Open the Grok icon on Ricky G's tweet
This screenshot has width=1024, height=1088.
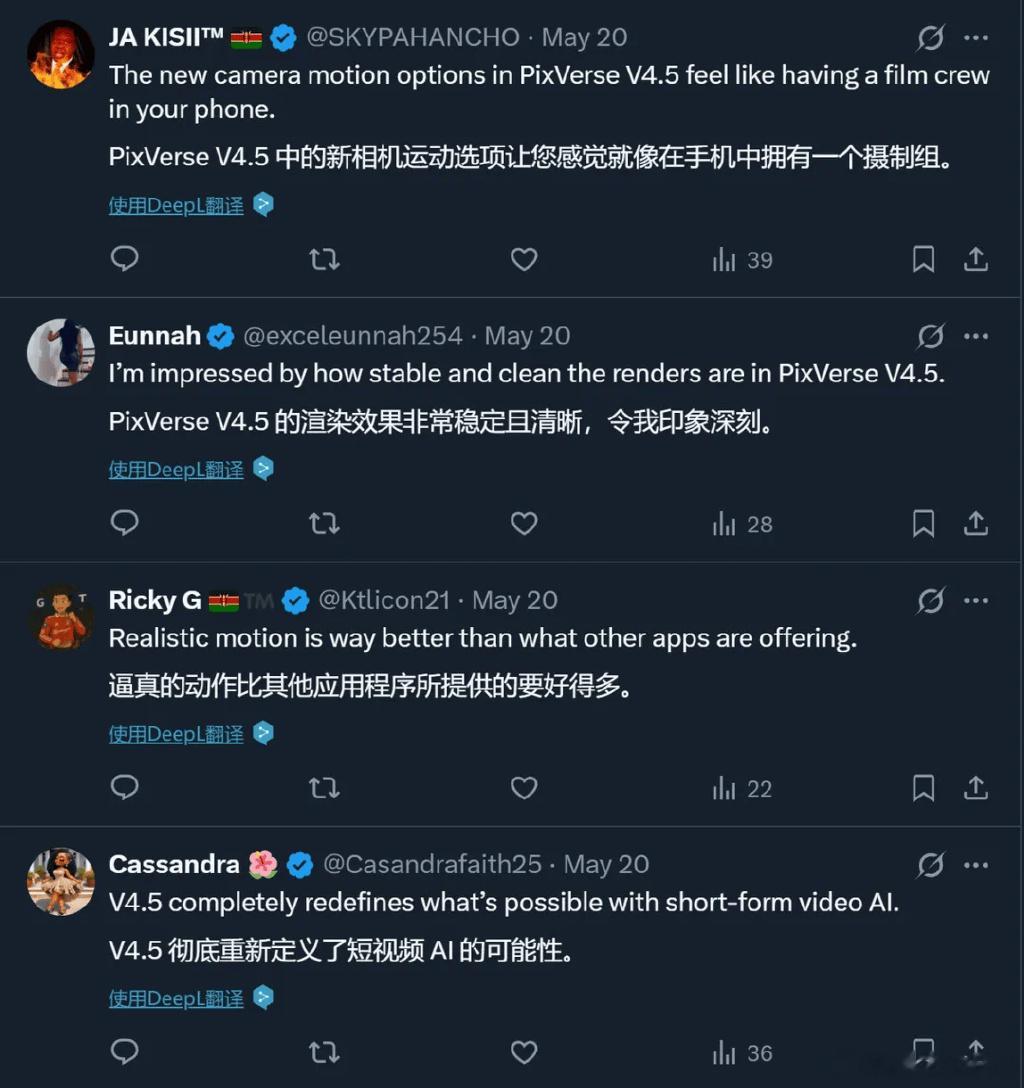pyautogui.click(x=930, y=600)
